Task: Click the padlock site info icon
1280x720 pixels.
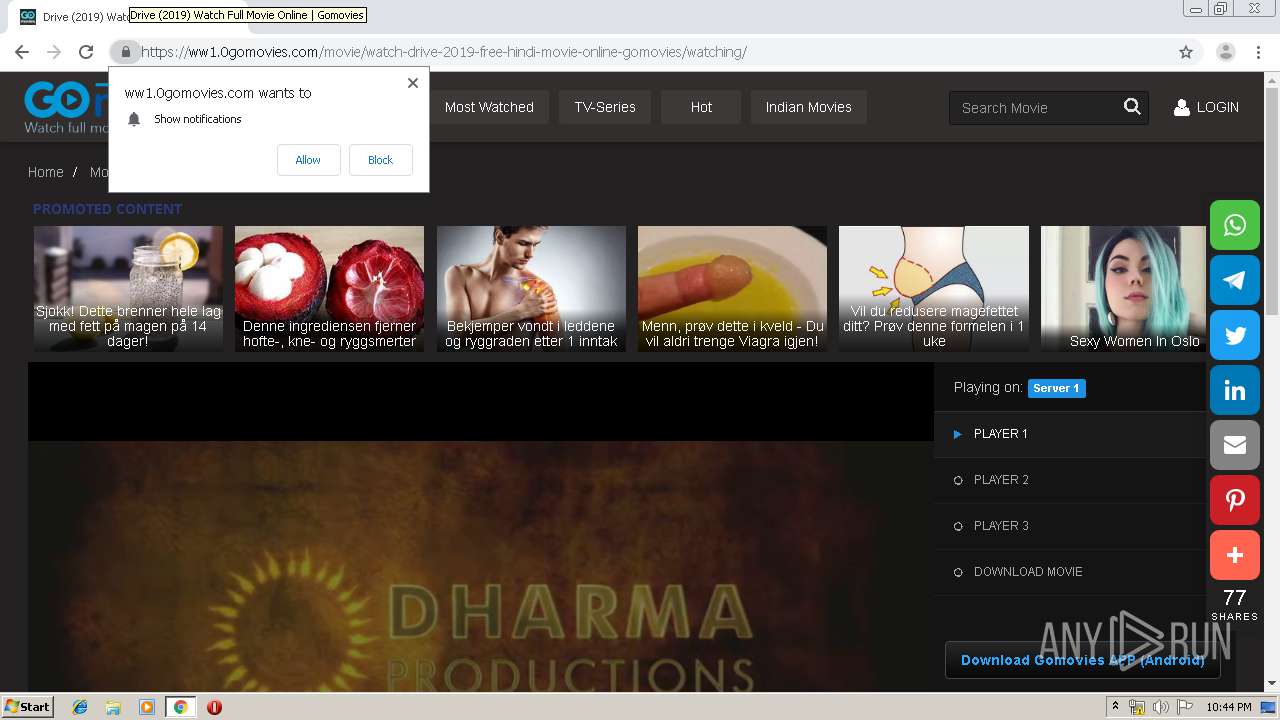Action: click(x=125, y=52)
